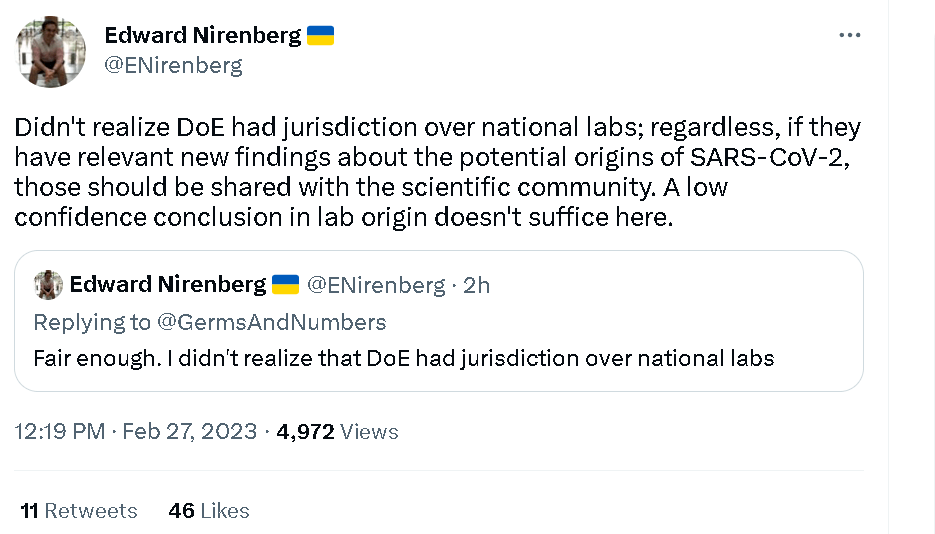Click the quoted tweet card border area
This screenshot has height=534, width=935.
pyautogui.click(x=439, y=321)
